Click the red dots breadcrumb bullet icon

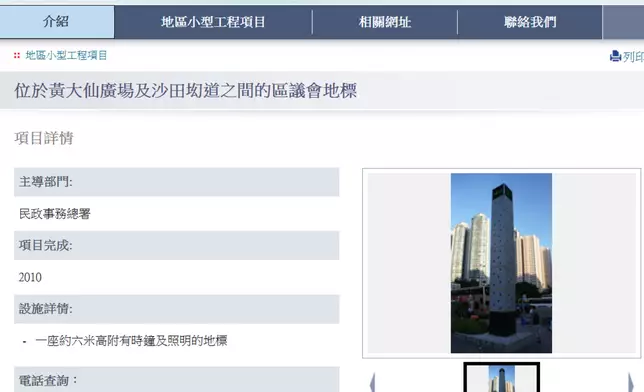coord(17,55)
